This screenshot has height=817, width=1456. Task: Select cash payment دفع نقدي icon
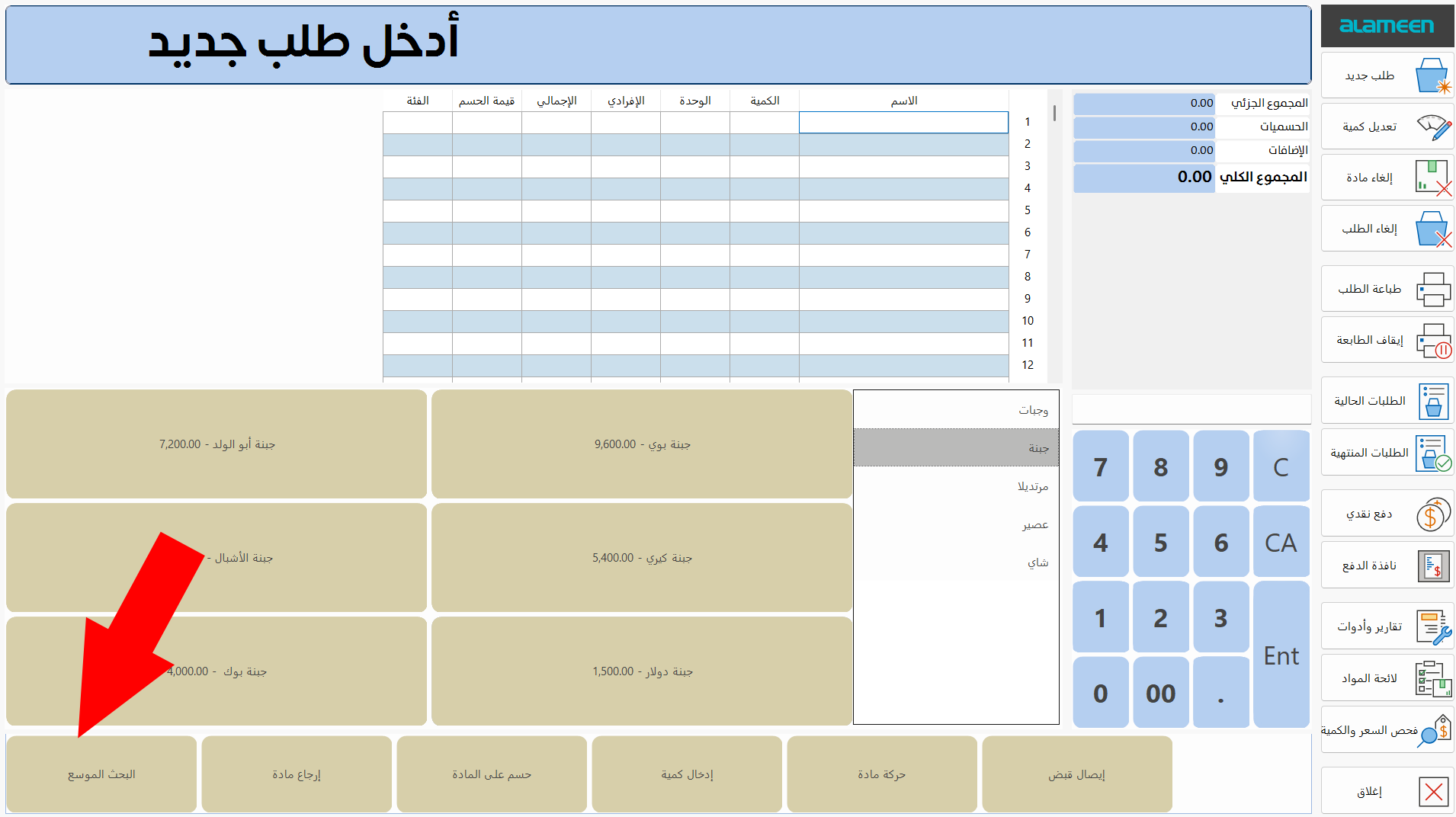pyautogui.click(x=1387, y=513)
